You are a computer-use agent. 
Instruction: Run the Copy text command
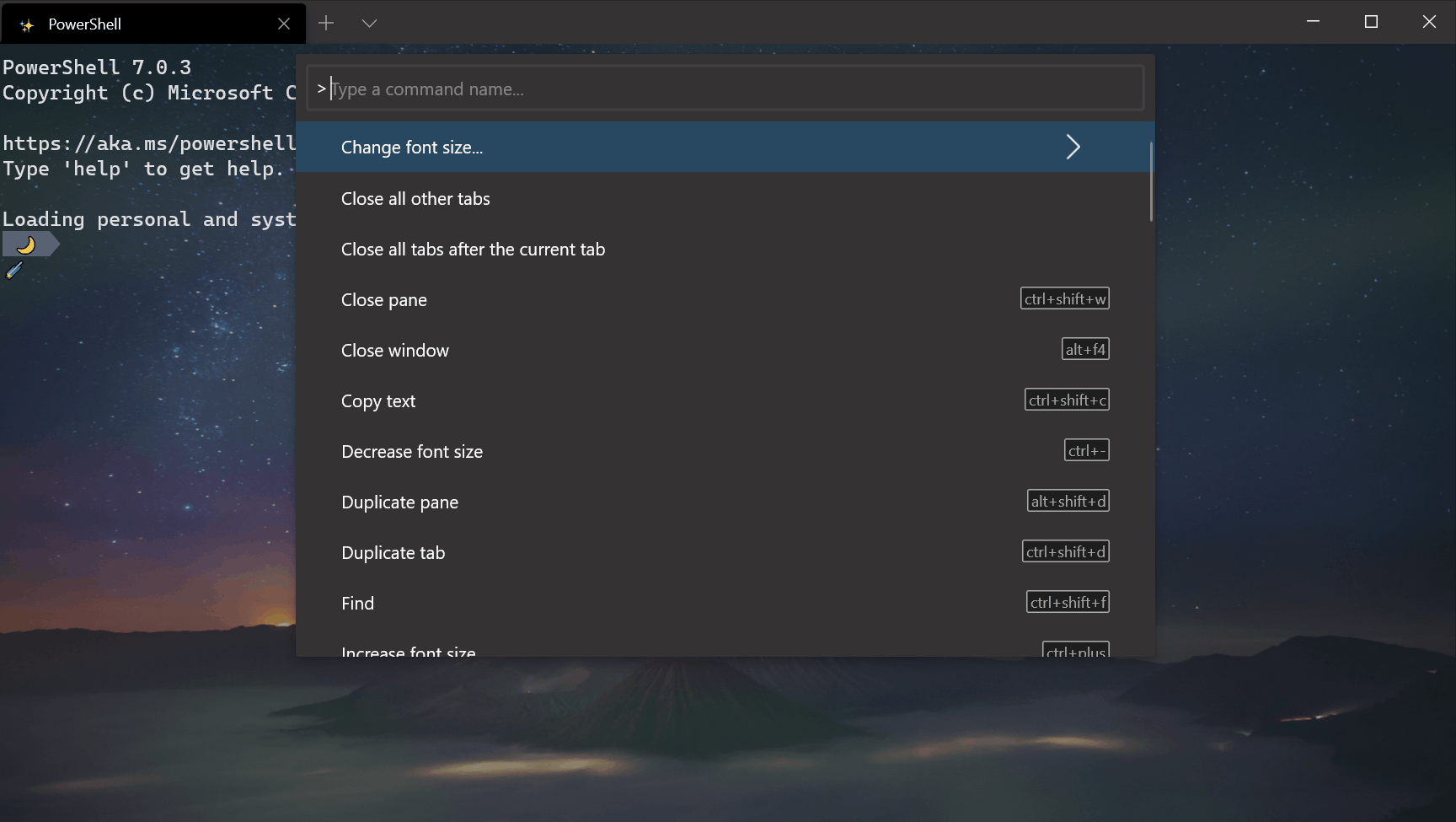(x=377, y=400)
